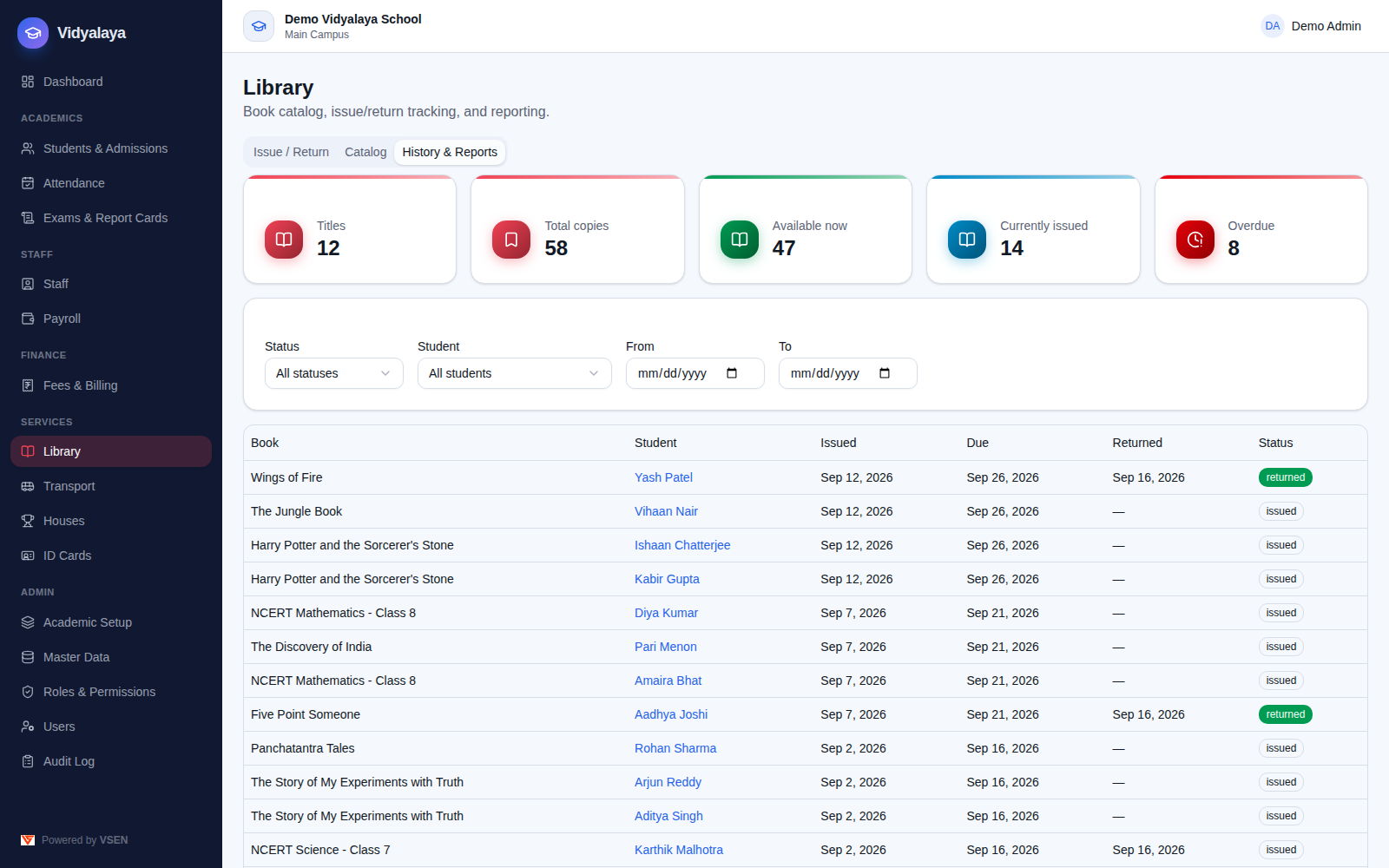Open Kabir Gupta student link
1389x868 pixels.
pos(667,579)
